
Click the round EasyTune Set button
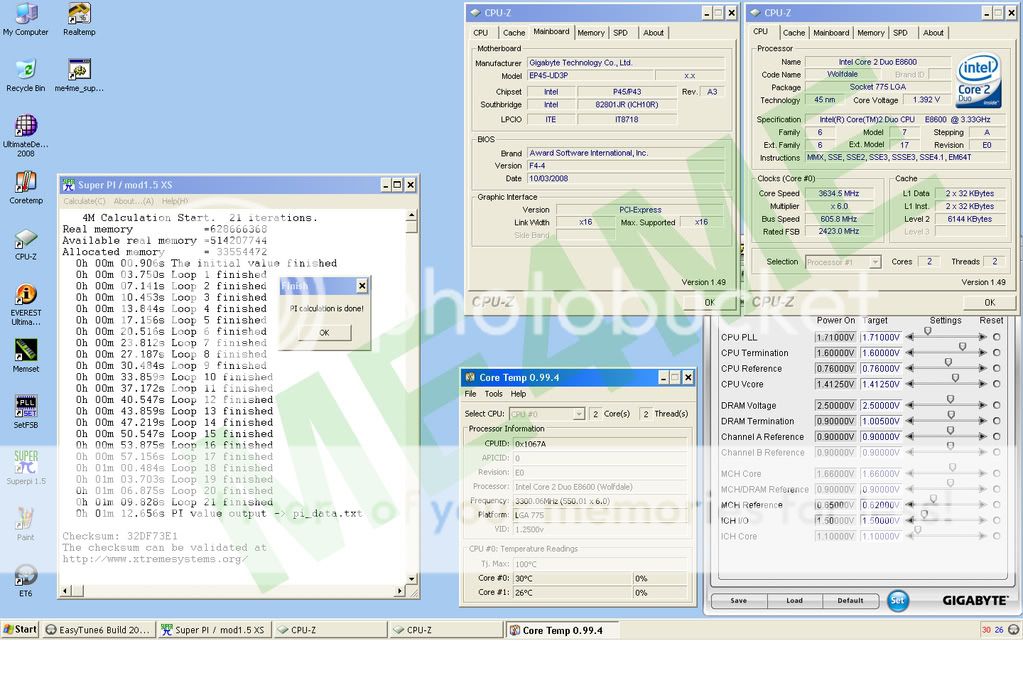tap(898, 601)
